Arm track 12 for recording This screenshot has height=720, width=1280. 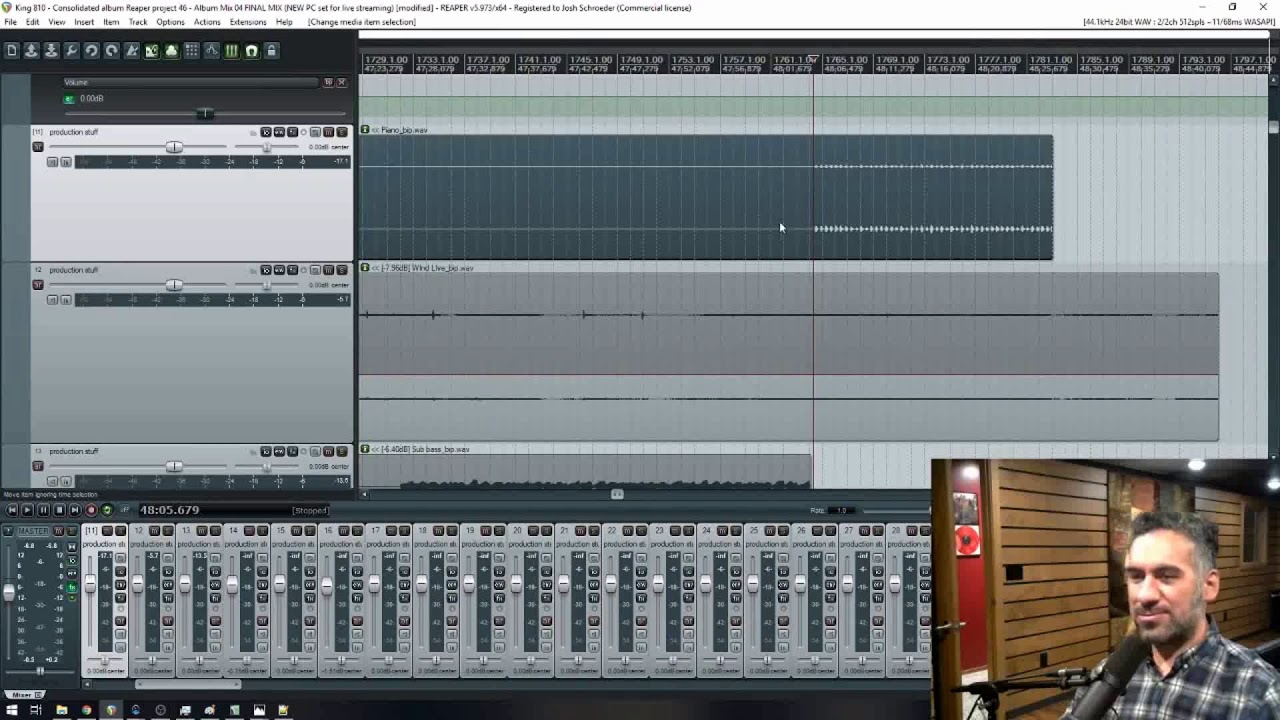[x=38, y=285]
